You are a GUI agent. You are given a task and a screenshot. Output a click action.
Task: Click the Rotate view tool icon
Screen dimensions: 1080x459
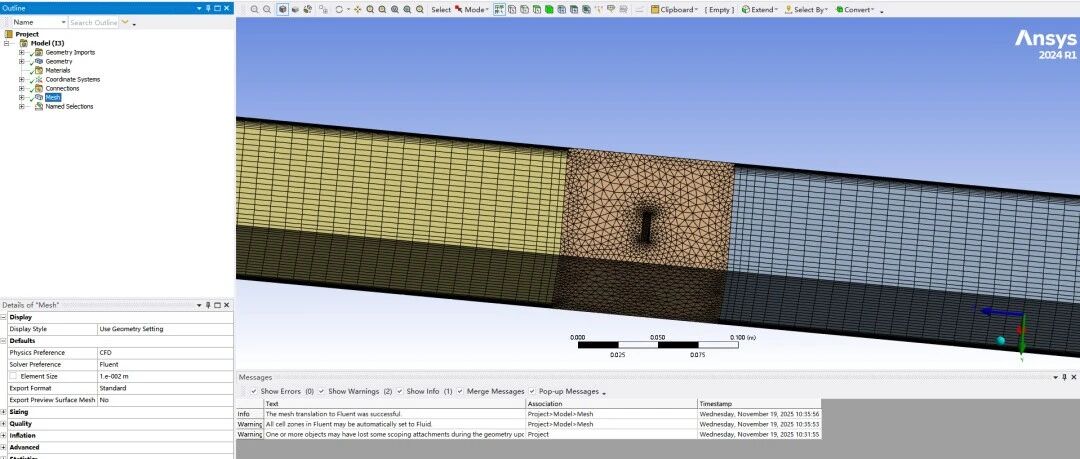(x=340, y=9)
